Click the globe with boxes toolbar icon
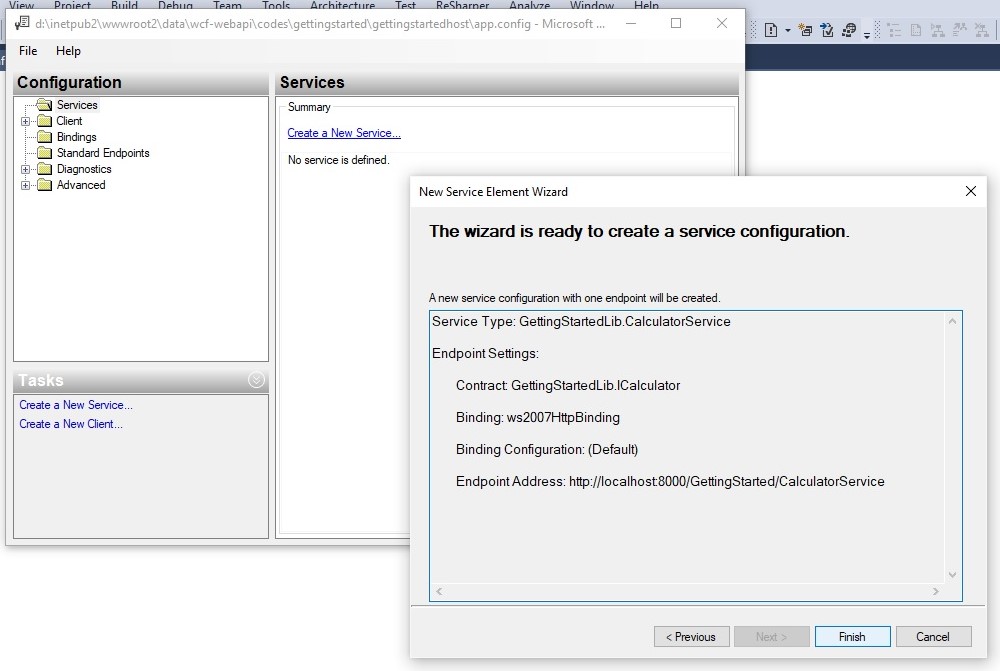This screenshot has width=1000, height=671. [x=849, y=31]
